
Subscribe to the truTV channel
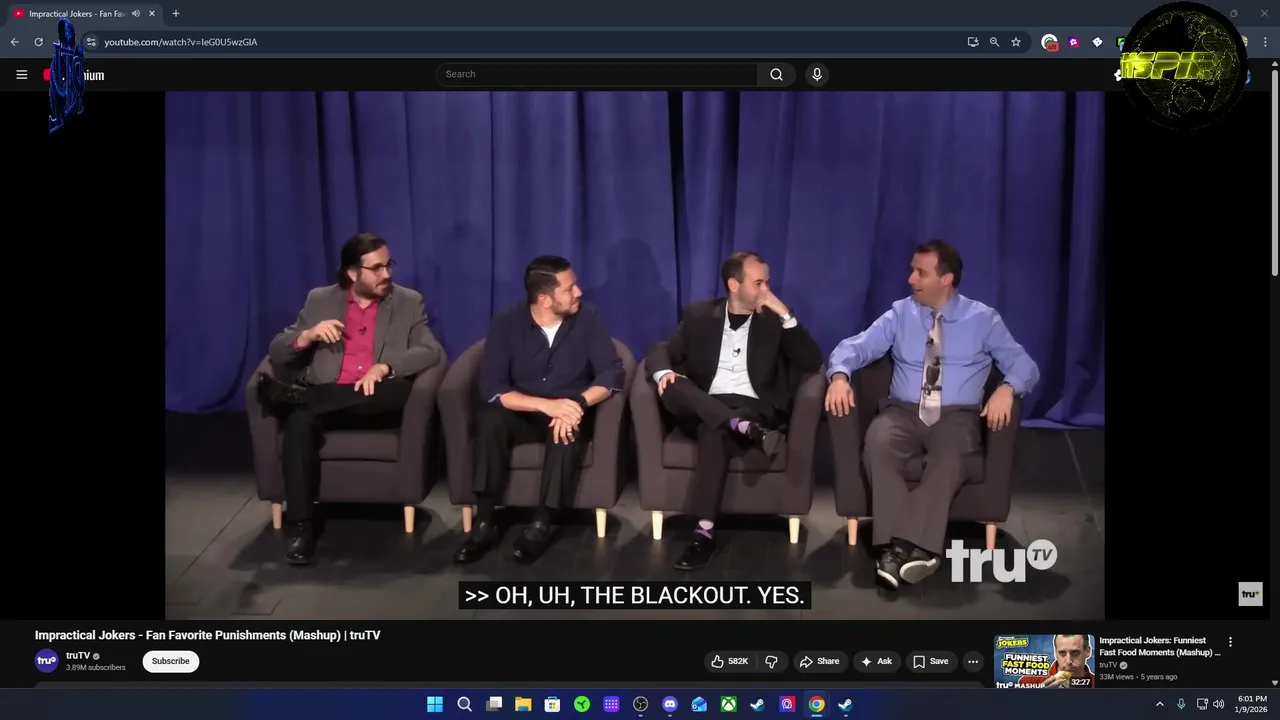[x=171, y=661]
